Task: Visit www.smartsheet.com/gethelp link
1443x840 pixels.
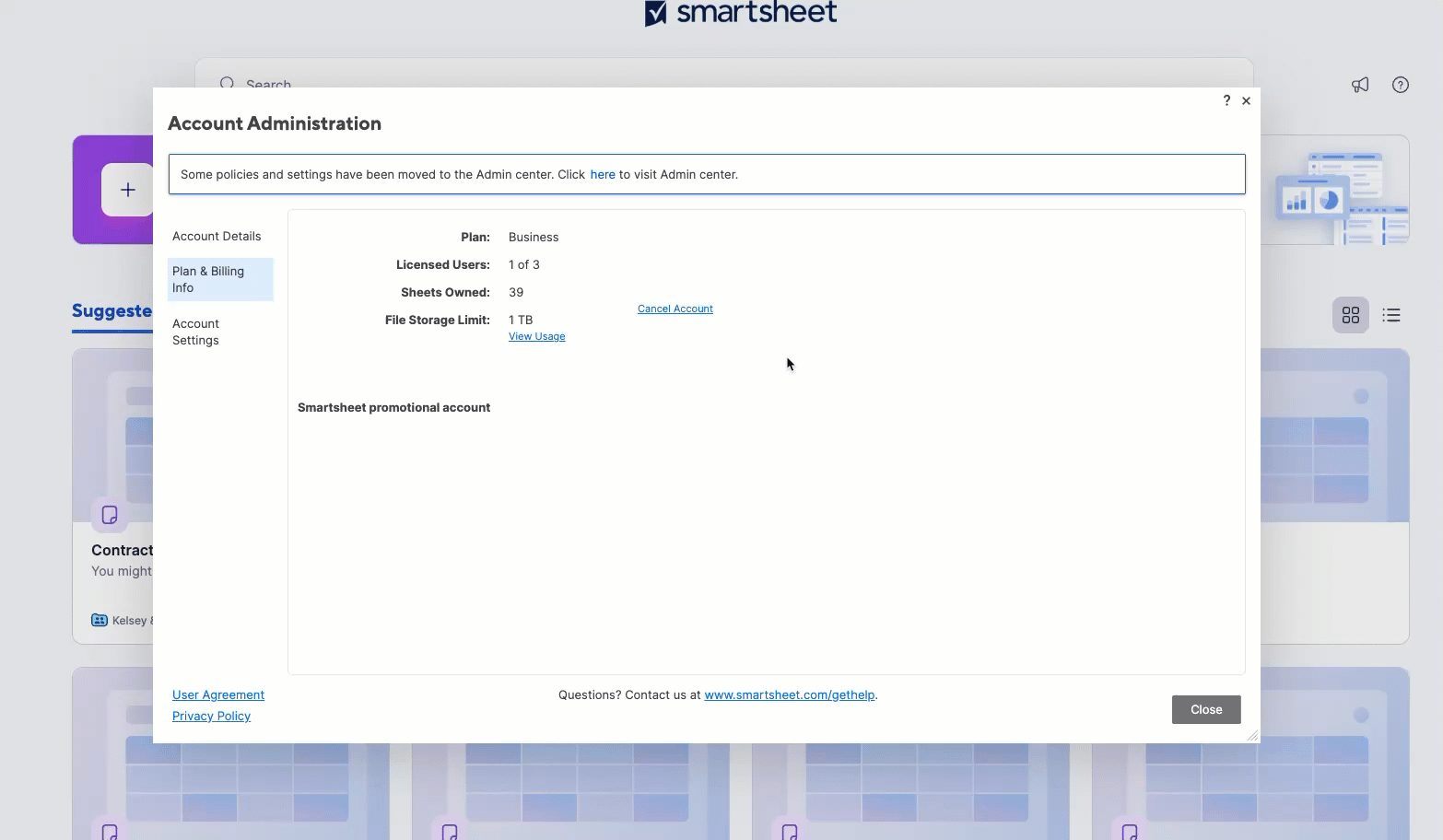Action: 789,694
